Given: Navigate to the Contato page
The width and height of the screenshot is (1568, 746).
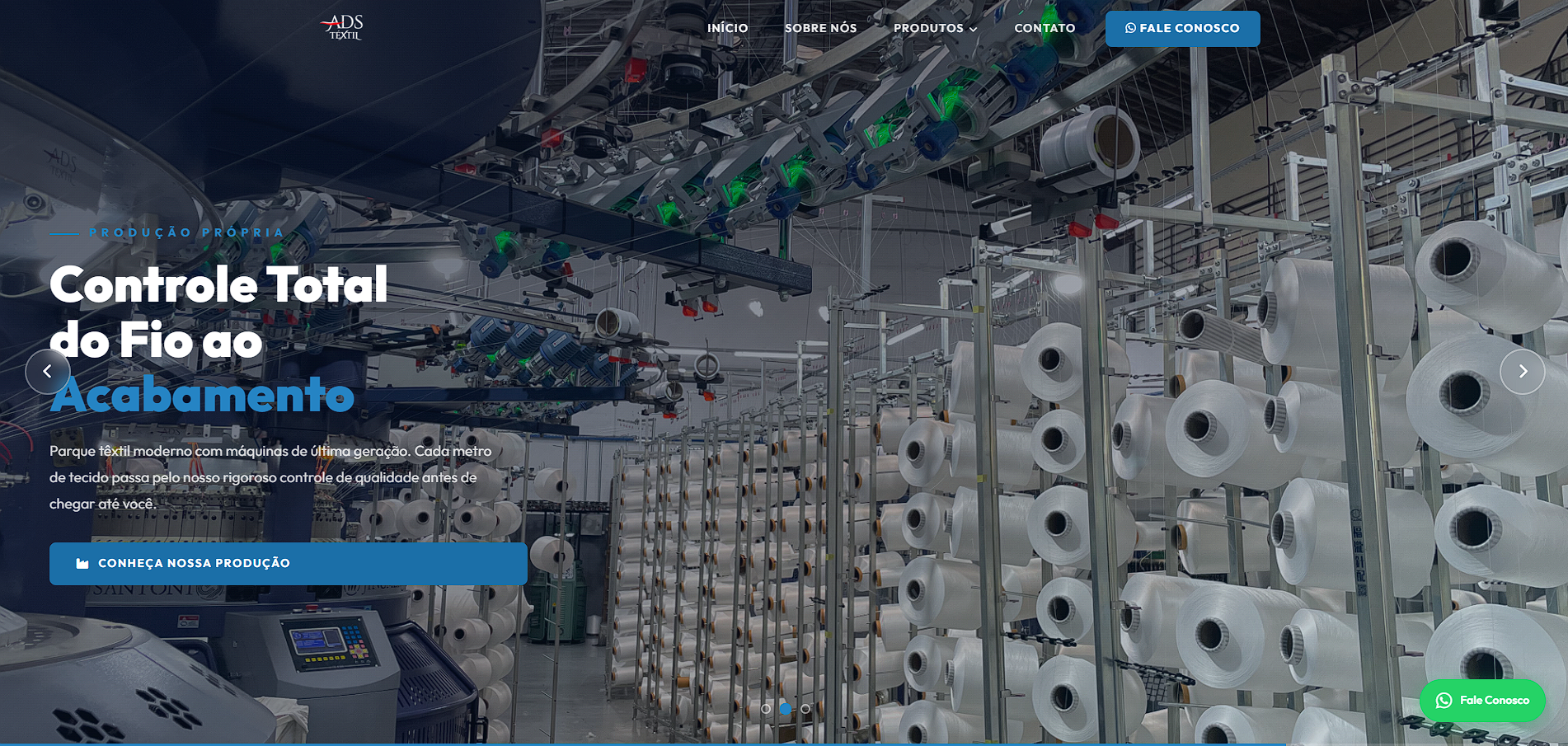Looking at the screenshot, I should [1045, 28].
